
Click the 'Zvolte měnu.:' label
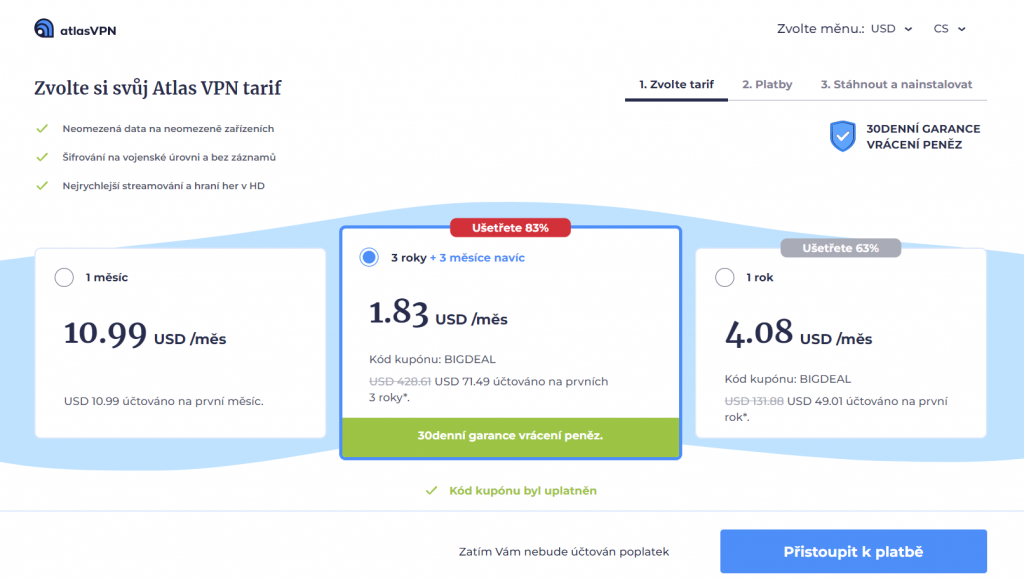820,29
